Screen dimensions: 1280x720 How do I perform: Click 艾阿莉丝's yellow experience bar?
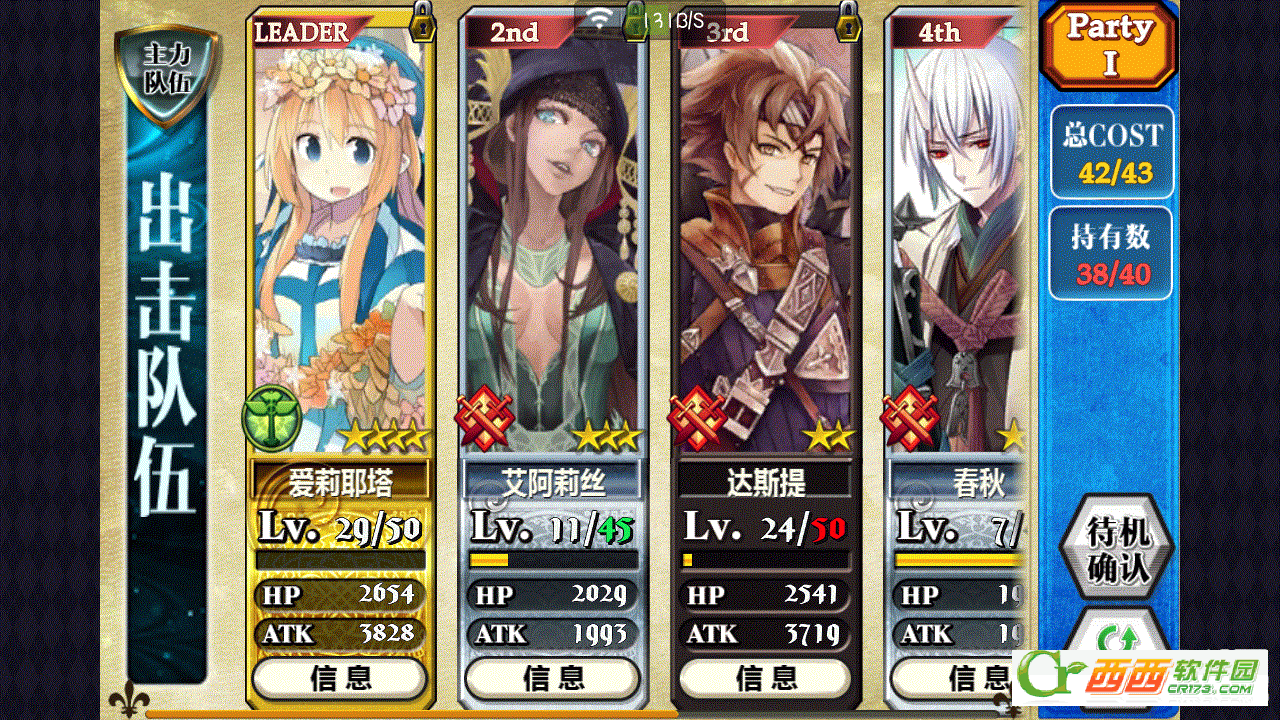553,560
